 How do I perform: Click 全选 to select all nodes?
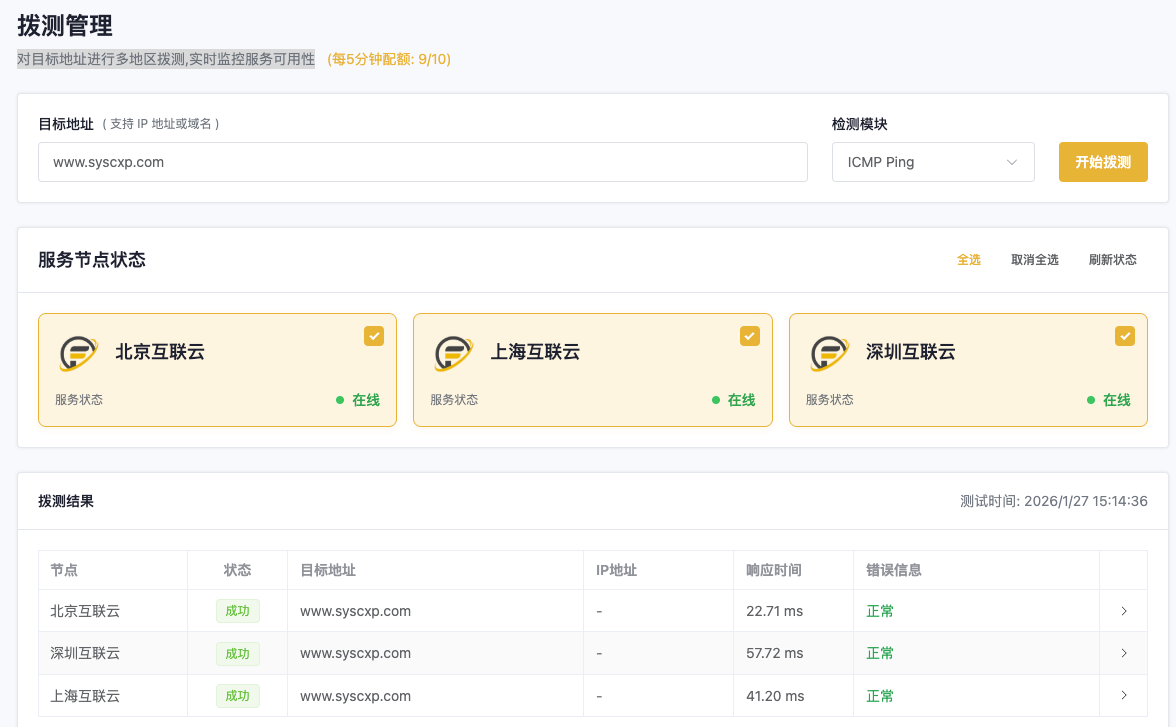pyautogui.click(x=968, y=260)
